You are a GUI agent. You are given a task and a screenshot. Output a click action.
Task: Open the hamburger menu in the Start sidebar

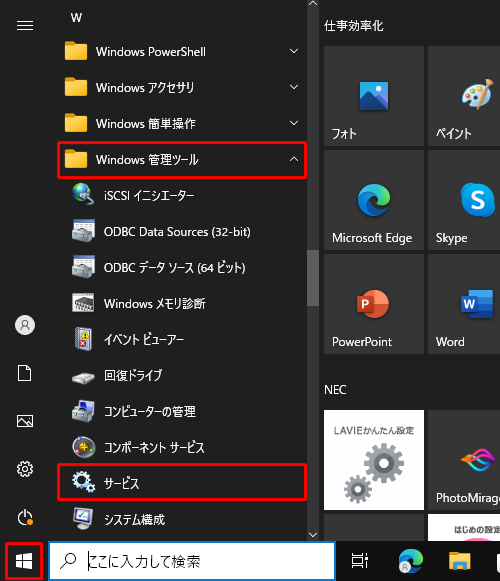(25, 26)
